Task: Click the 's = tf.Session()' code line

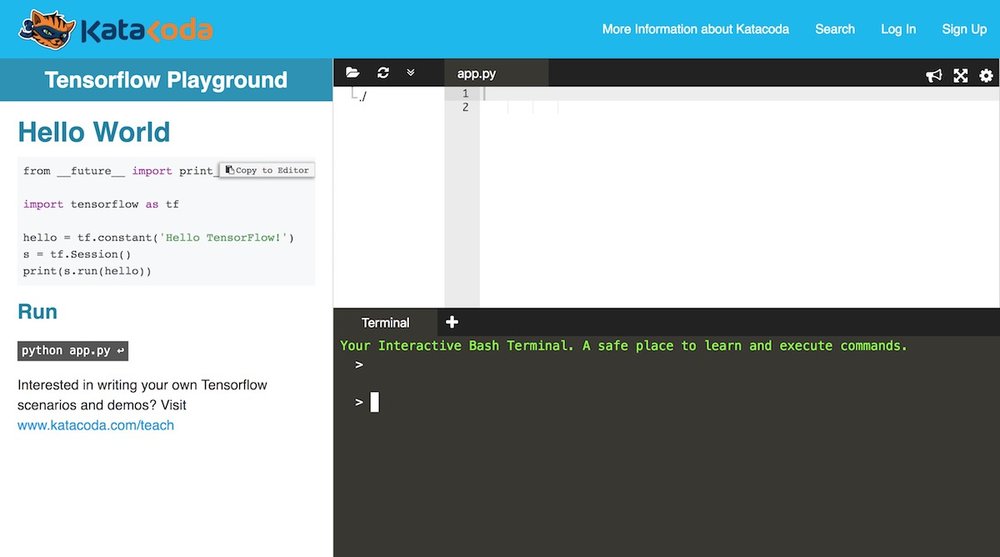Action: tap(77, 255)
